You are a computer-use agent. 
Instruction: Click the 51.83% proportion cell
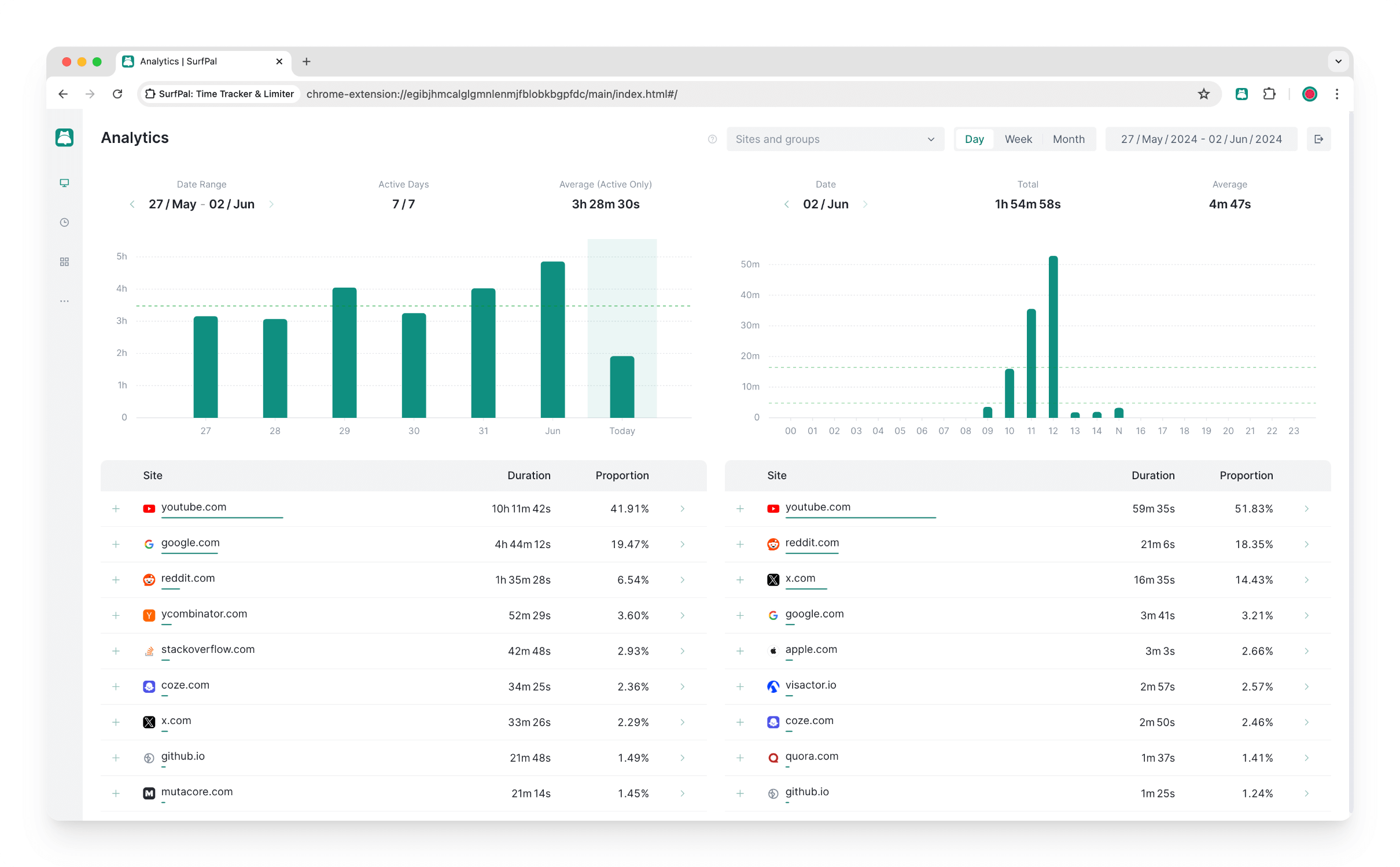1254,509
